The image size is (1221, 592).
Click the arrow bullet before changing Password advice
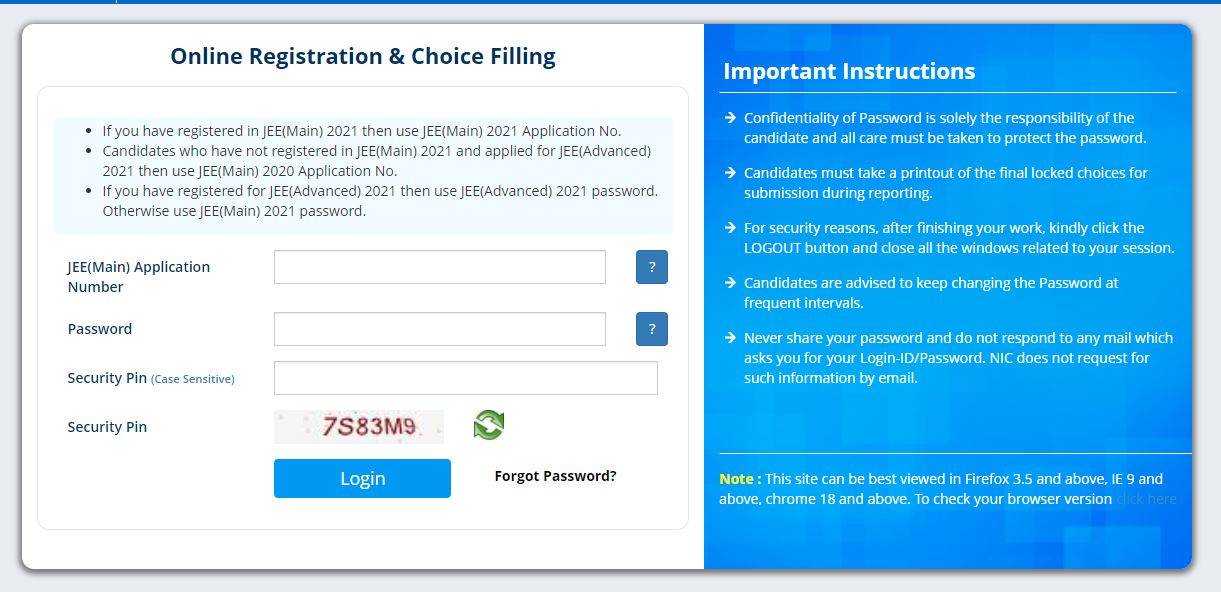click(x=731, y=283)
